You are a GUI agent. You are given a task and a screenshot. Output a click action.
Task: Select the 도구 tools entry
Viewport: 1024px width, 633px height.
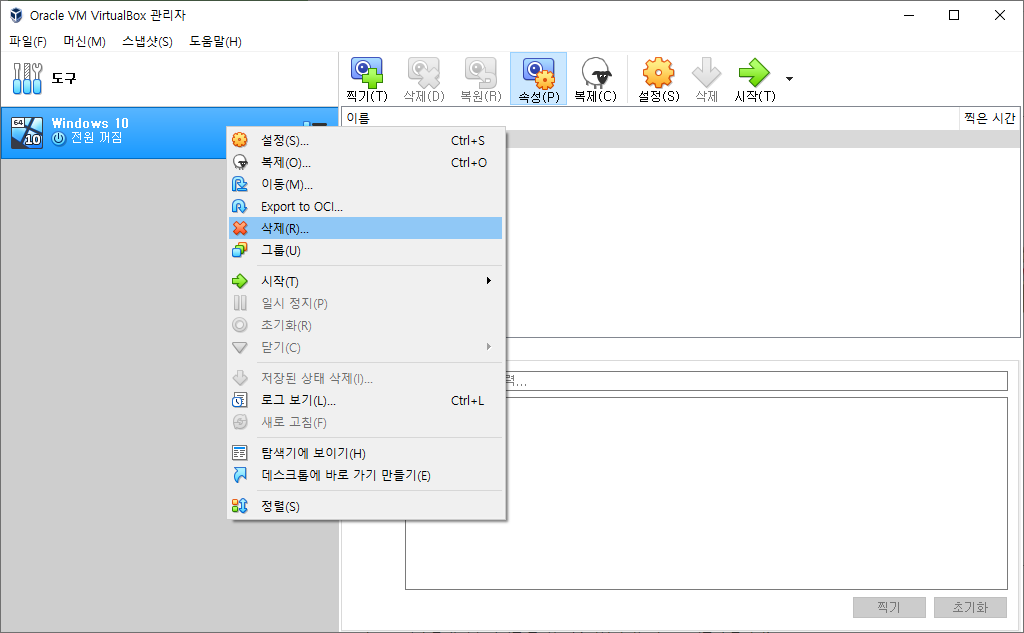pyautogui.click(x=170, y=78)
